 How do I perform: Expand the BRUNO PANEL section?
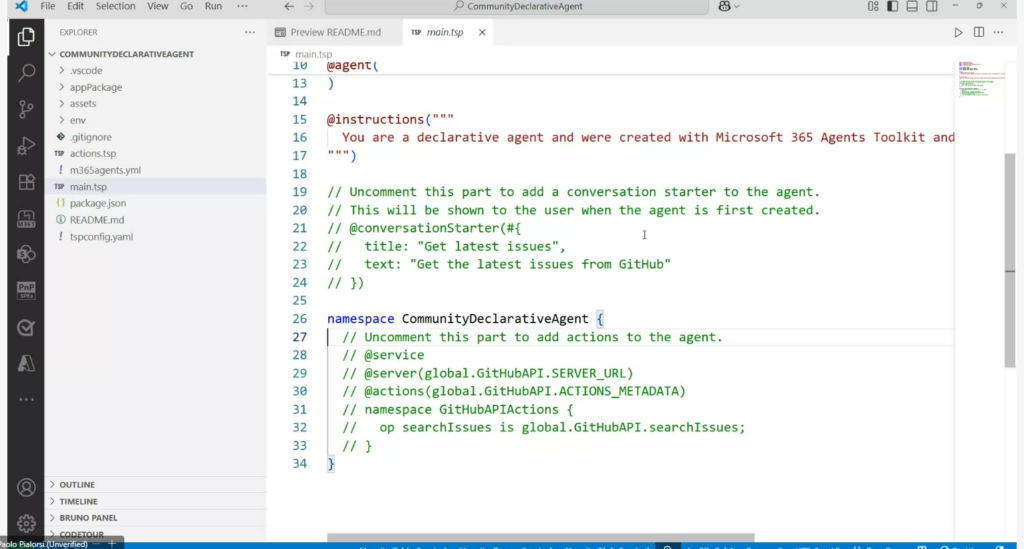(157, 518)
